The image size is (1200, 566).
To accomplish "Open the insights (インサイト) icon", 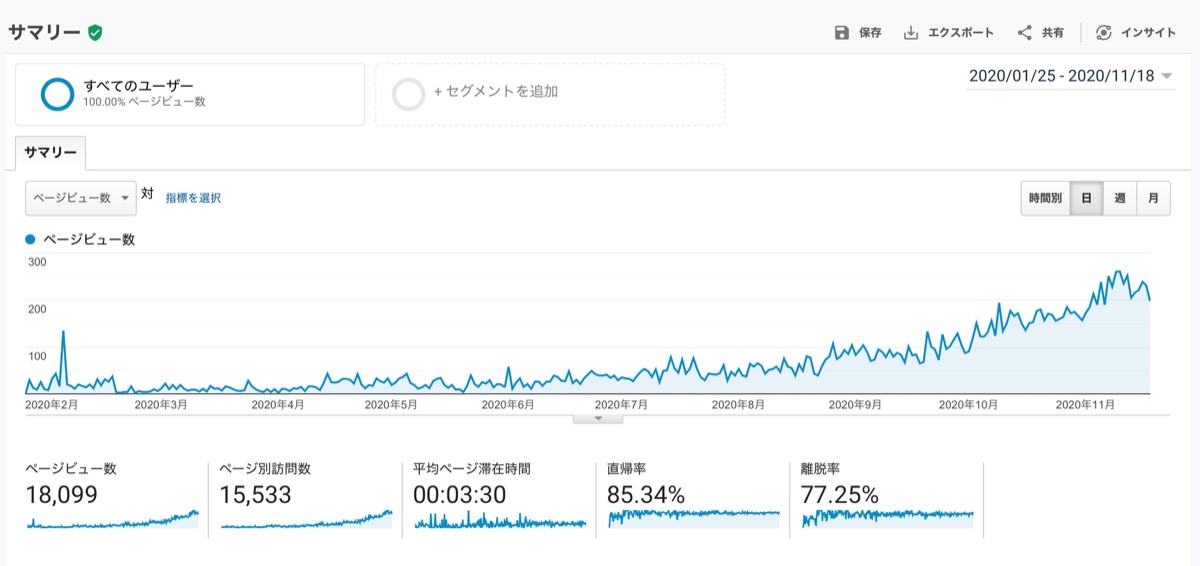I will point(1103,33).
